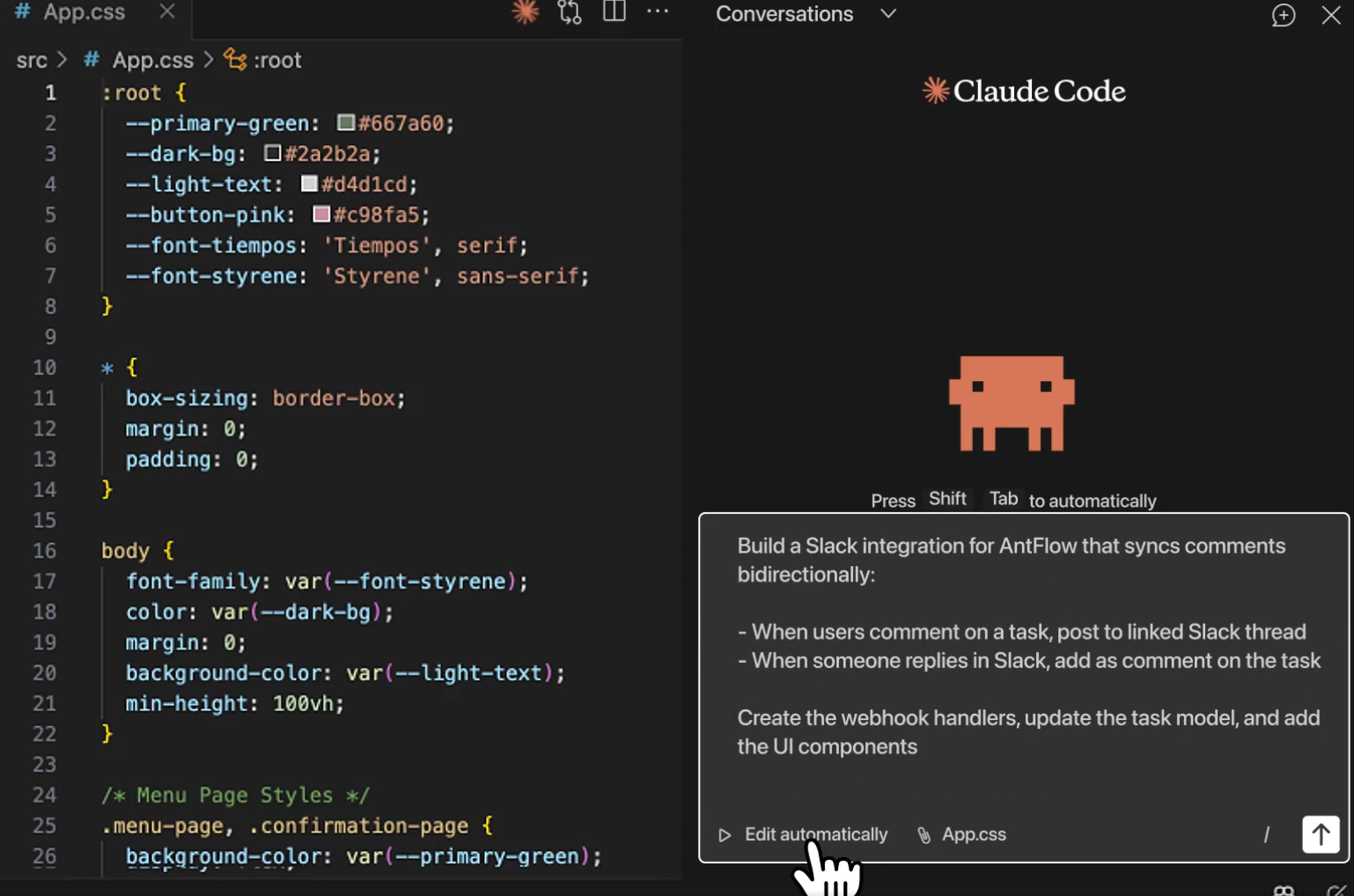Click the 'min-height: 100vh;' line
Screen dimensions: 1354x896
pos(235,703)
